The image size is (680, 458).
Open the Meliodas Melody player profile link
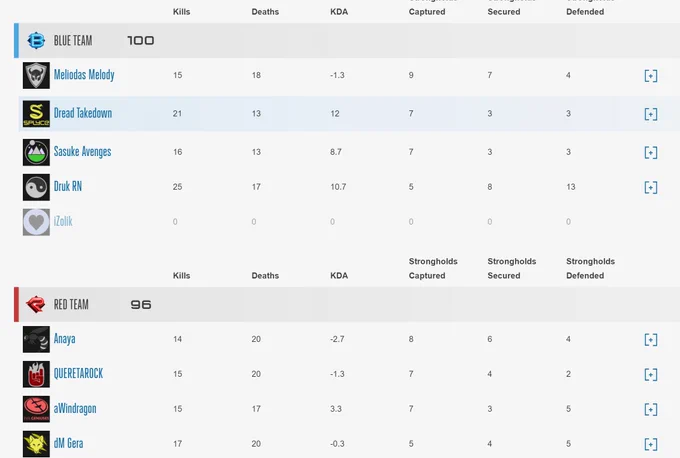84,75
